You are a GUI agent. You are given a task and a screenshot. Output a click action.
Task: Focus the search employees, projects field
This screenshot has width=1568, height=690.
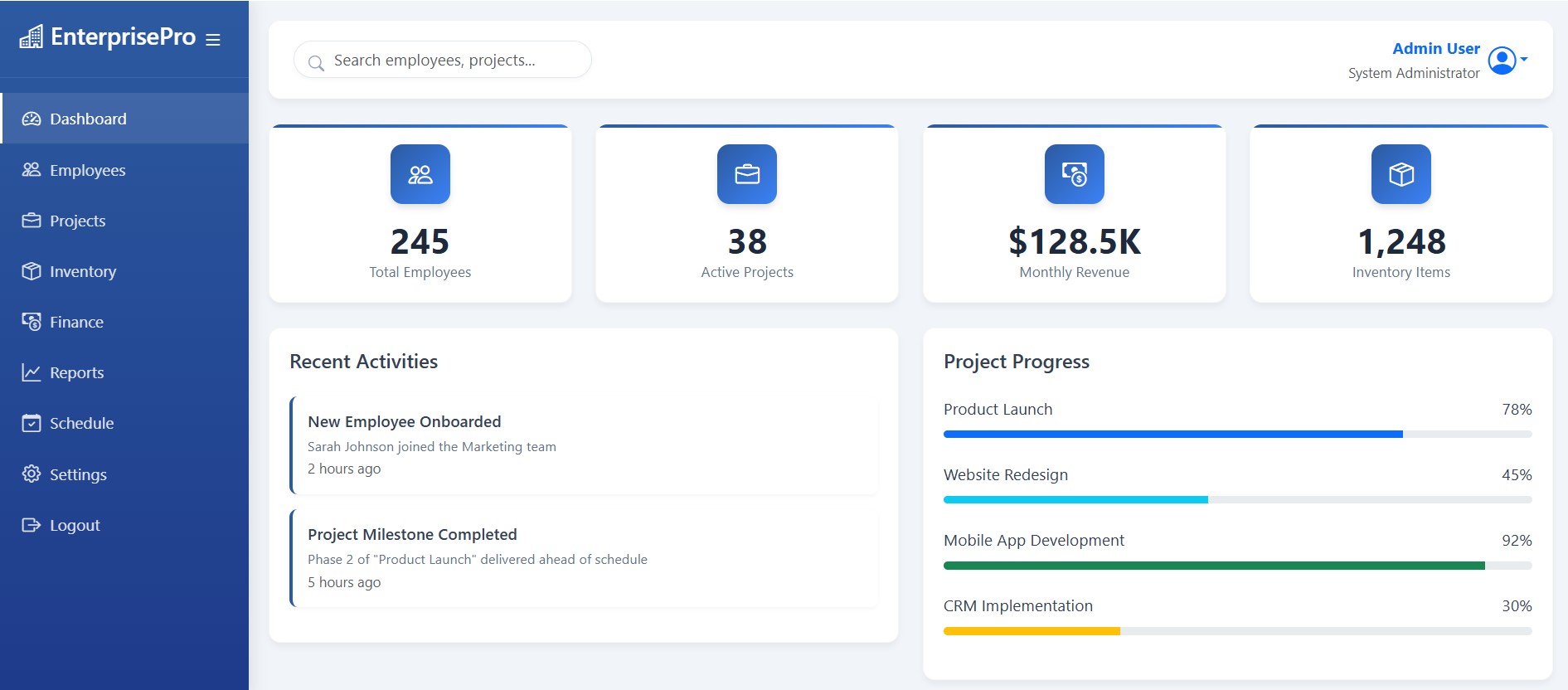(x=452, y=61)
